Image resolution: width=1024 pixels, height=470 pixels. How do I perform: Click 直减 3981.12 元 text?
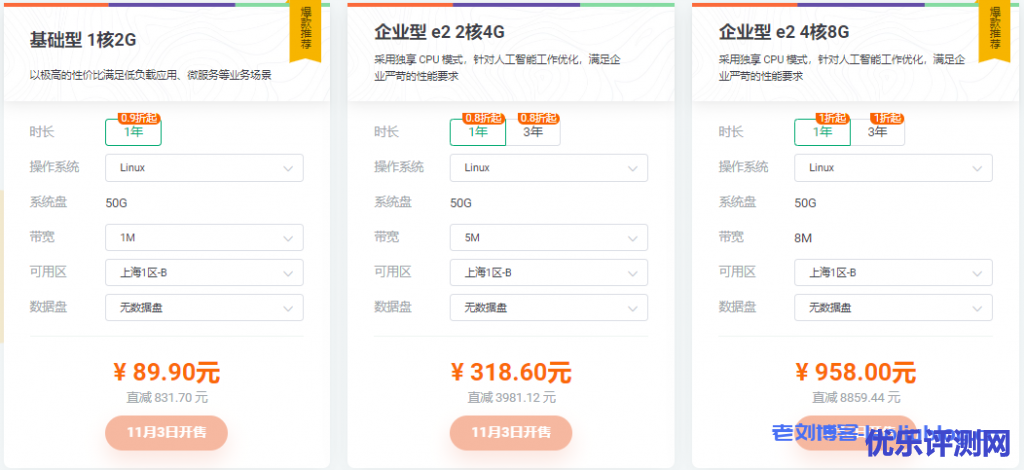[x=511, y=397]
